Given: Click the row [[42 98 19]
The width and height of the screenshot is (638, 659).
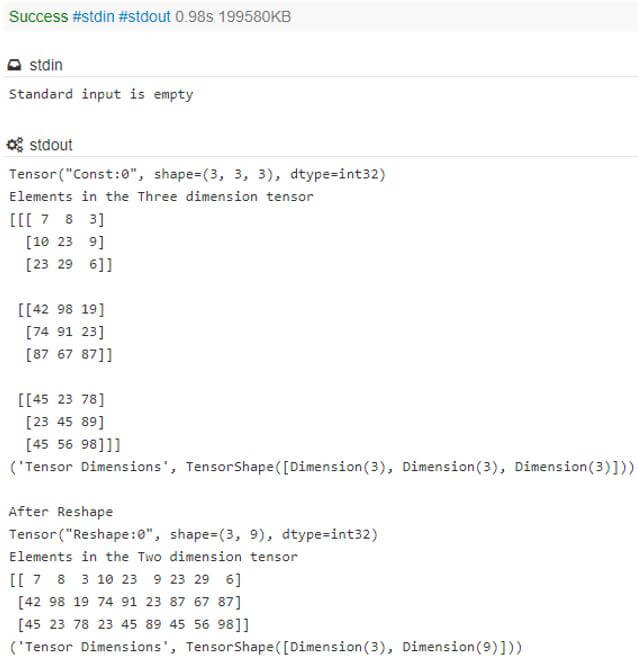Looking at the screenshot, I should [x=61, y=309].
